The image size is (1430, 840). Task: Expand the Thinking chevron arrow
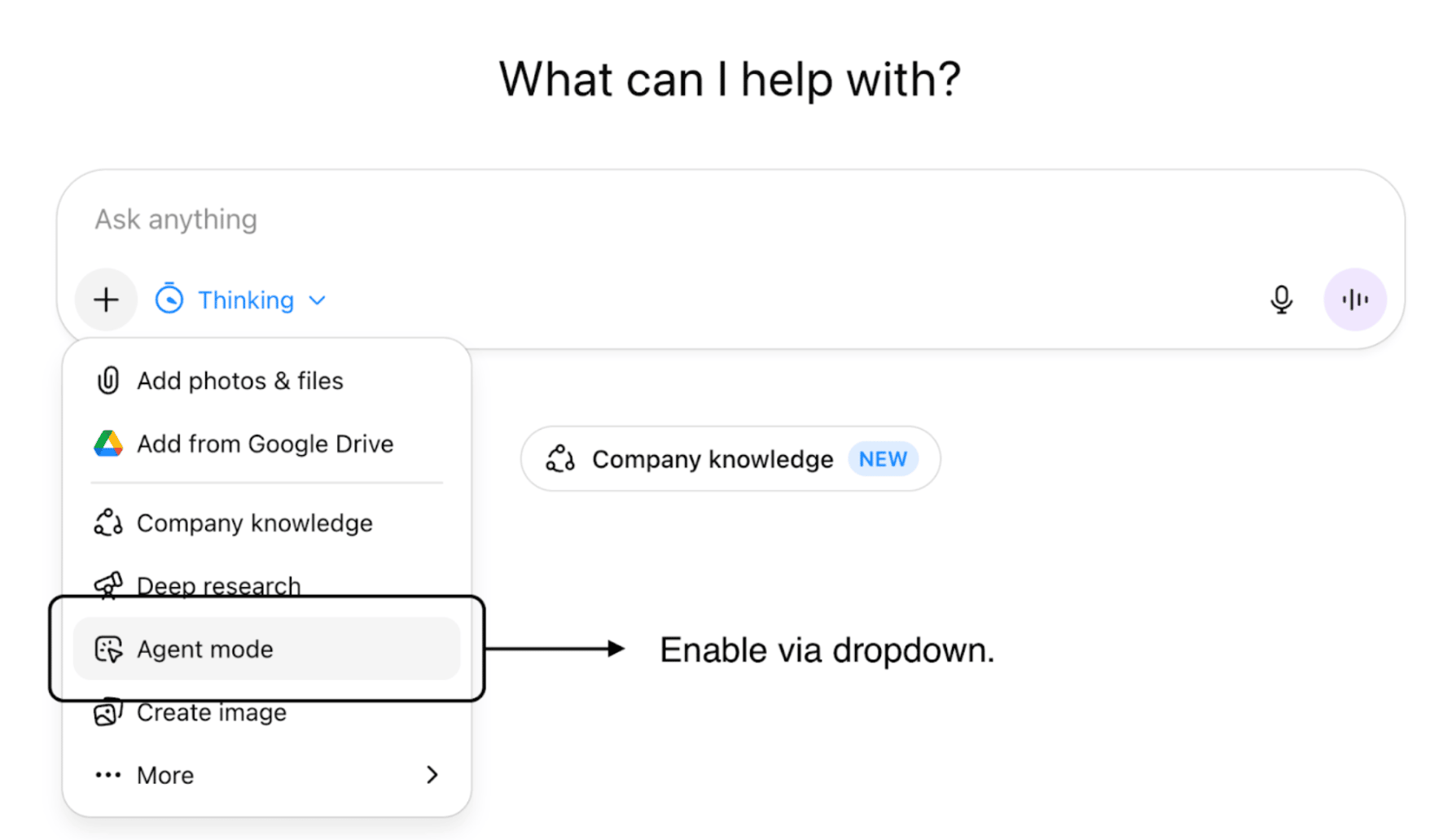(318, 300)
